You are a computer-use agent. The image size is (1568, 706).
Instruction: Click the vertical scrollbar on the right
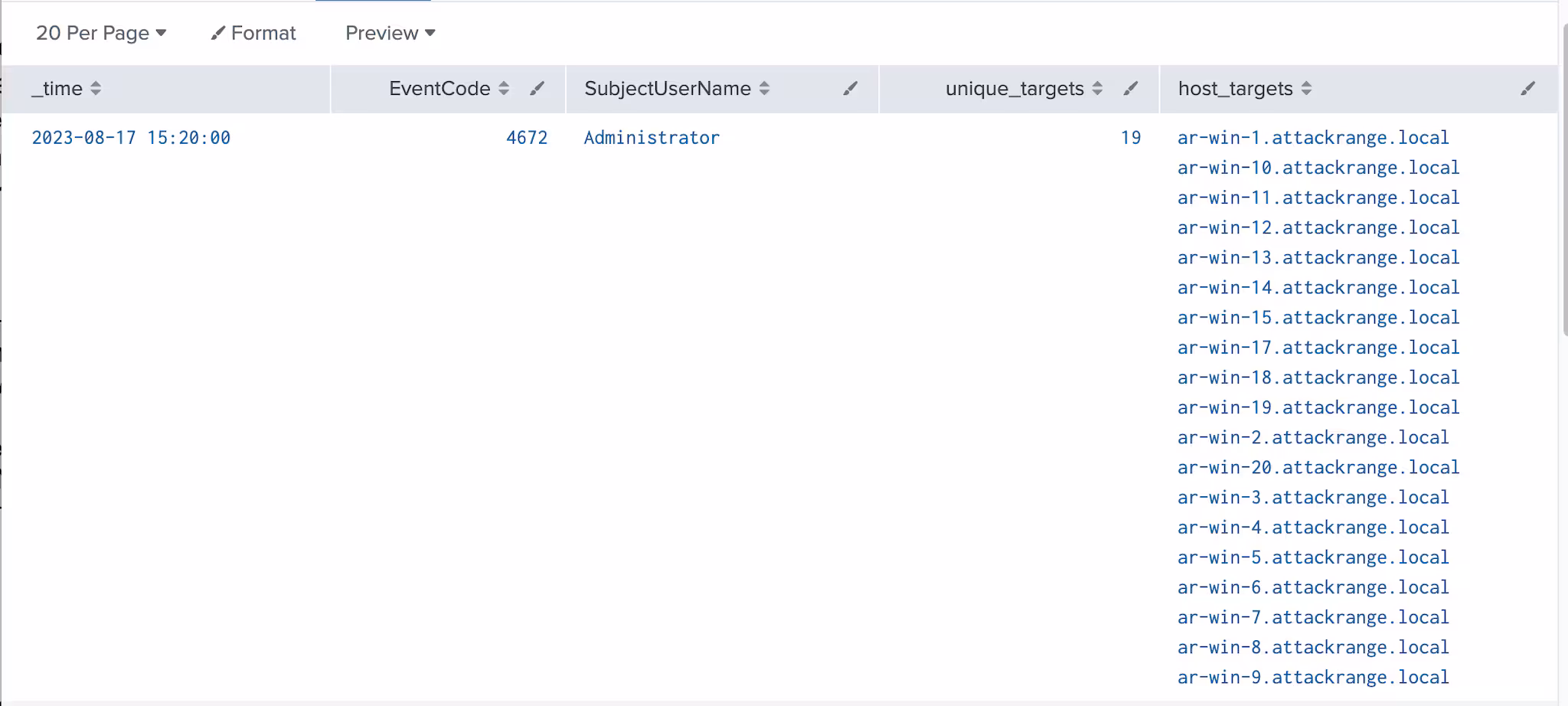tap(1563, 180)
